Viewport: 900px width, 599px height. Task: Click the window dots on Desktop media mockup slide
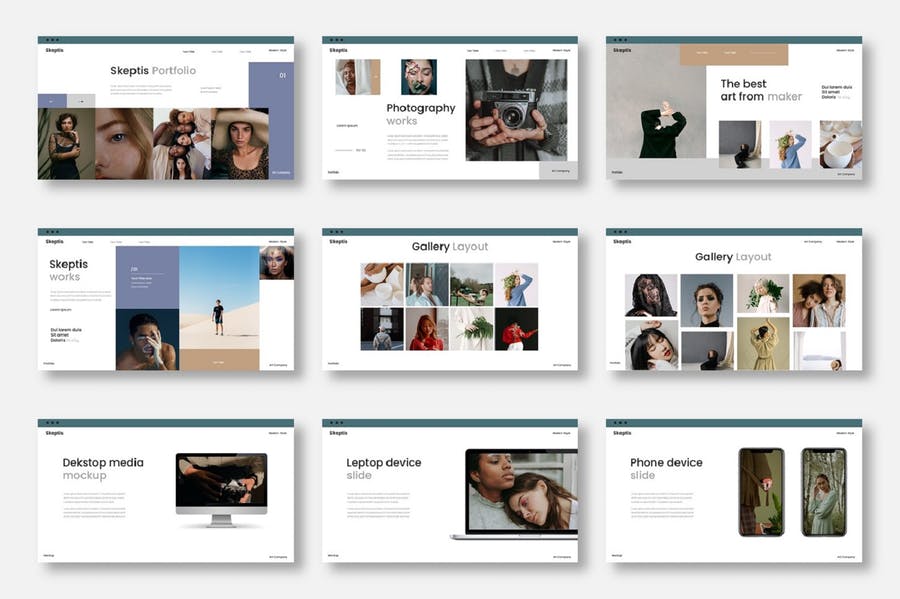coord(52,423)
